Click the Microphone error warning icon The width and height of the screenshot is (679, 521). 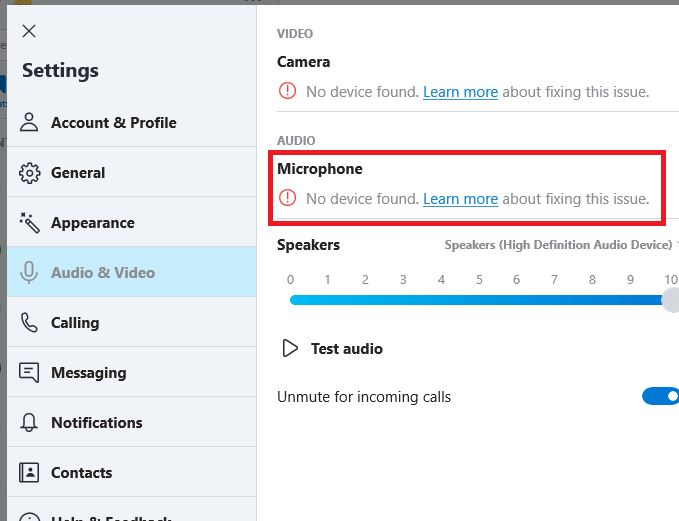[x=288, y=198]
